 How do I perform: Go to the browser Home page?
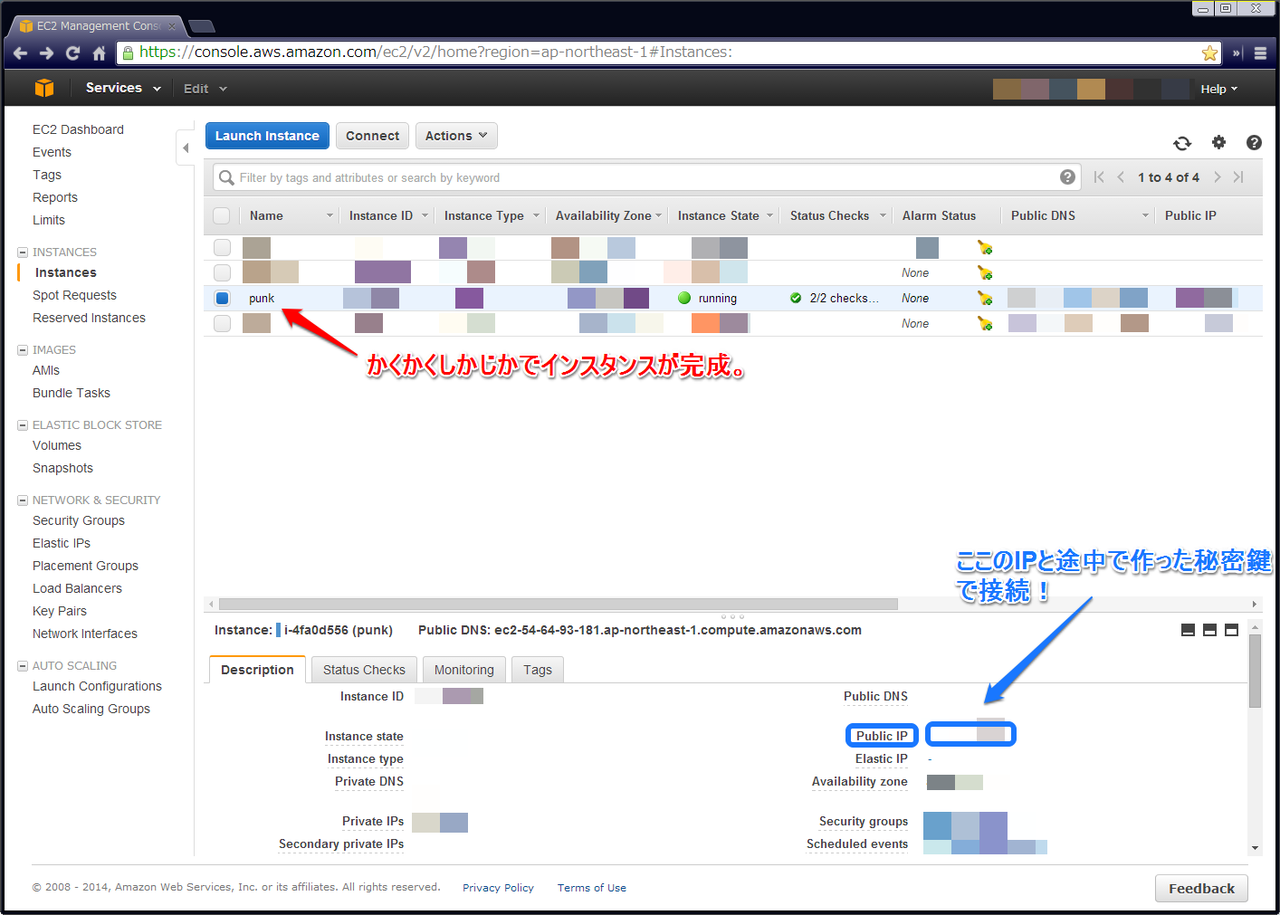point(99,53)
